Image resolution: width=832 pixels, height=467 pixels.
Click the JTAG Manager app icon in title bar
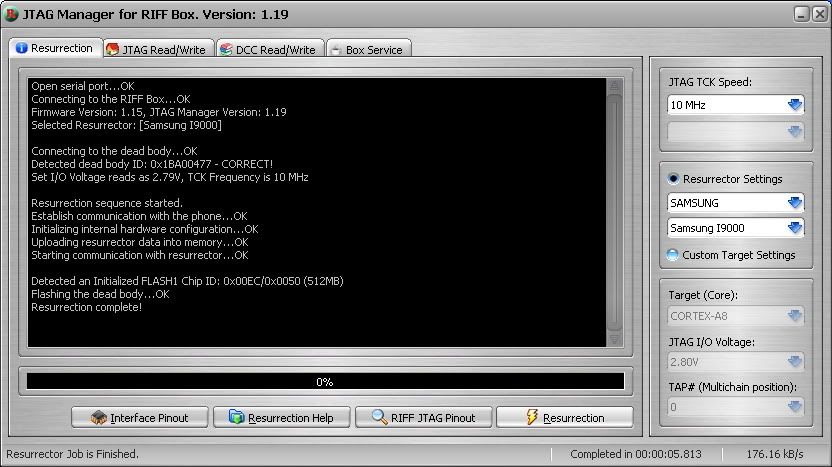point(11,14)
